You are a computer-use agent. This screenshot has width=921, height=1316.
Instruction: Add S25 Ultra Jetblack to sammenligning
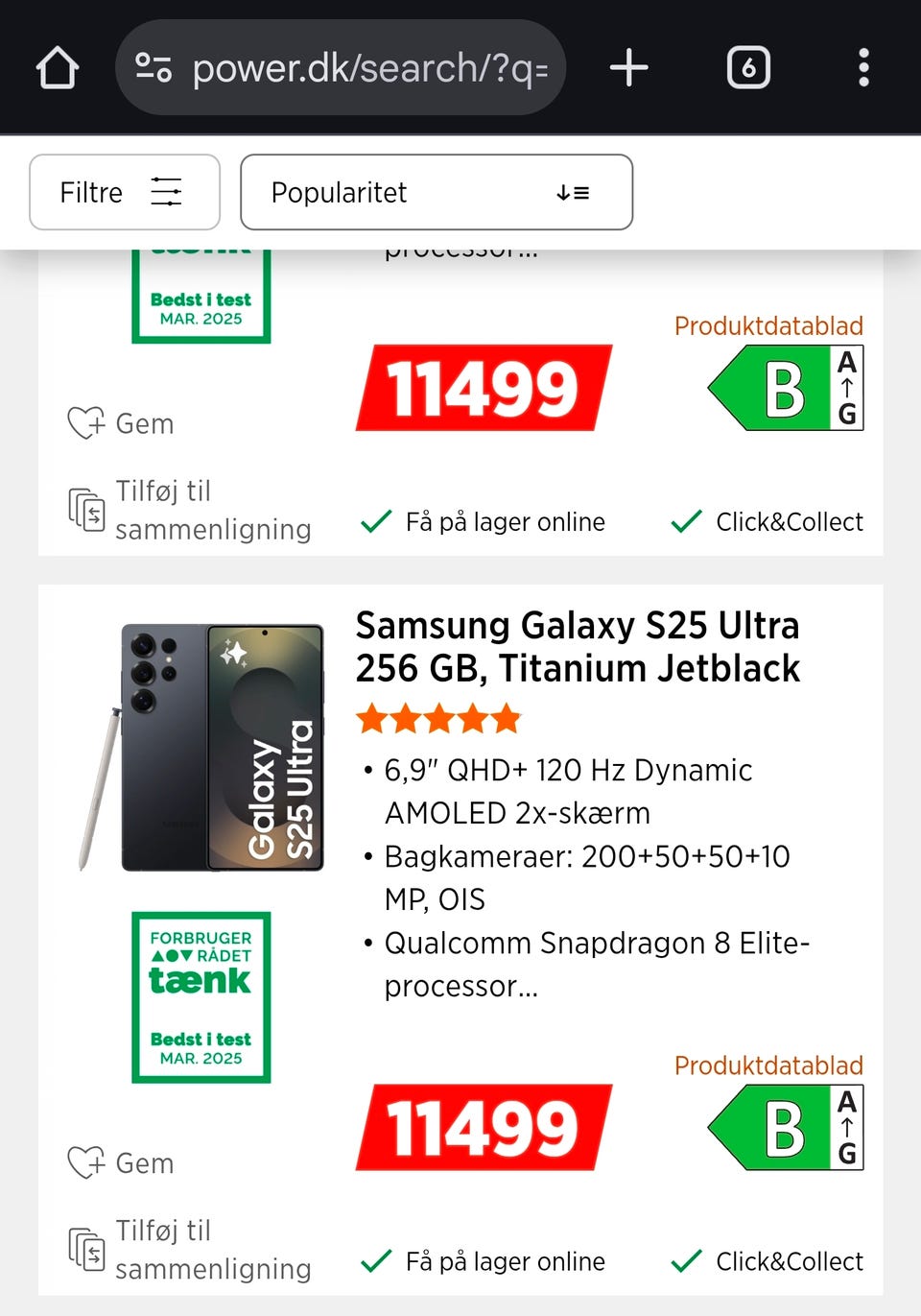pos(190,1249)
